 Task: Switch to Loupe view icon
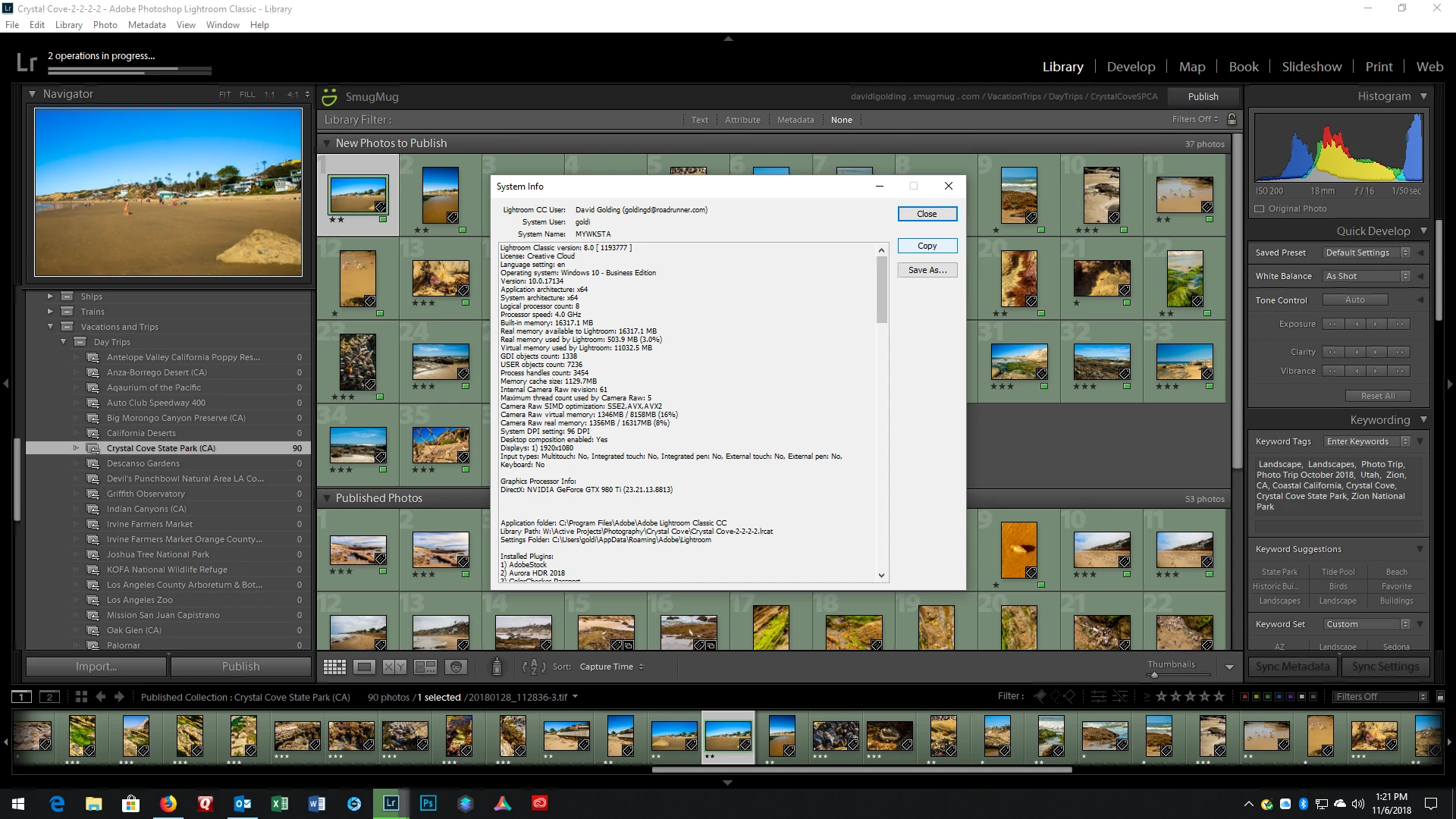[x=364, y=667]
